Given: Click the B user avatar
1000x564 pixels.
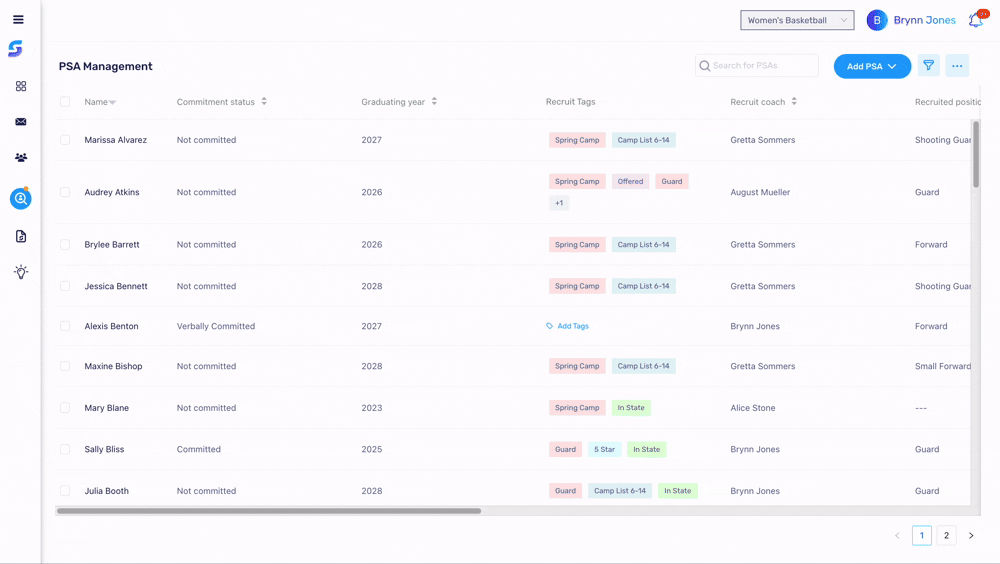Looking at the screenshot, I should coord(877,20).
